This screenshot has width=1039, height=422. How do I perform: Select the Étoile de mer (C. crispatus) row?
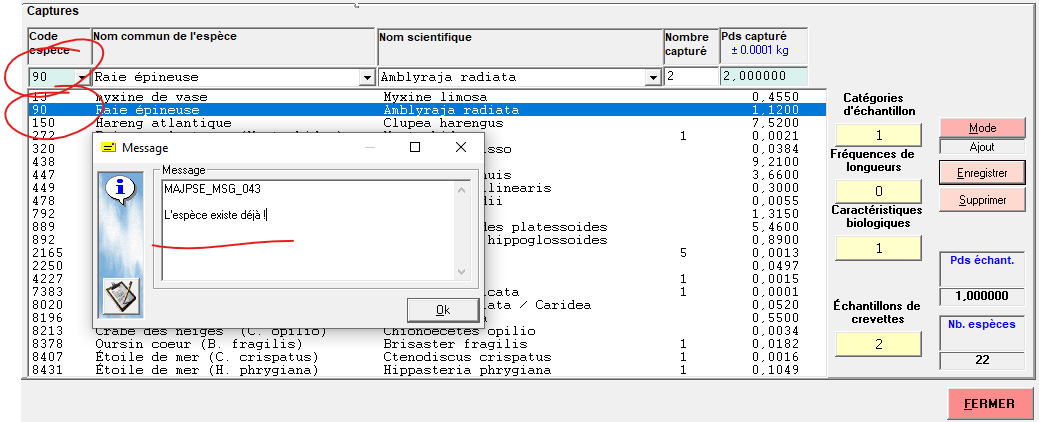[x=427, y=357]
